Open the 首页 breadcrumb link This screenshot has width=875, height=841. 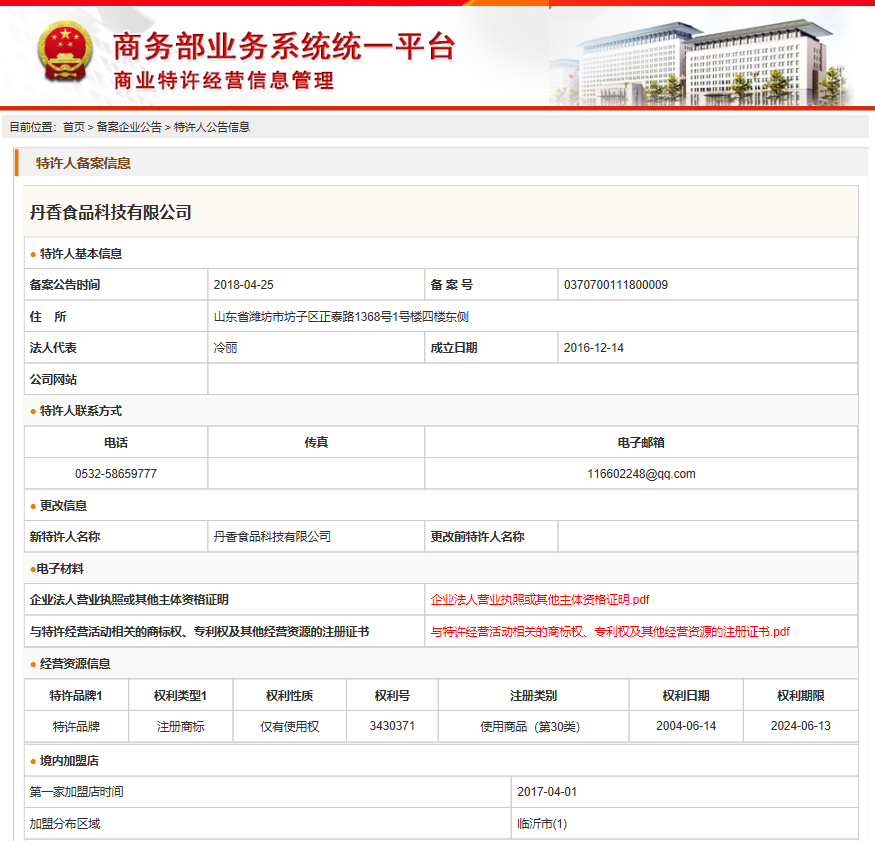[74, 127]
